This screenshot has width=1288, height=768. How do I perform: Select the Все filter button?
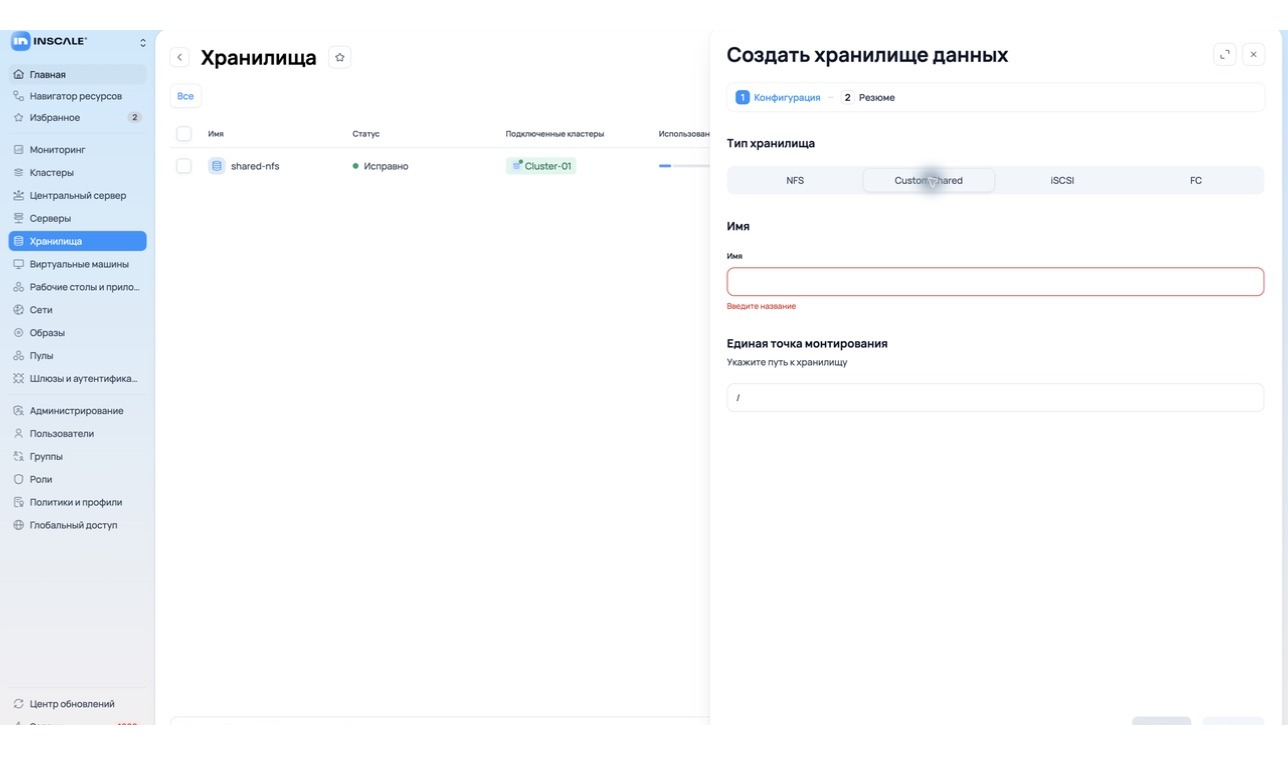[x=185, y=96]
